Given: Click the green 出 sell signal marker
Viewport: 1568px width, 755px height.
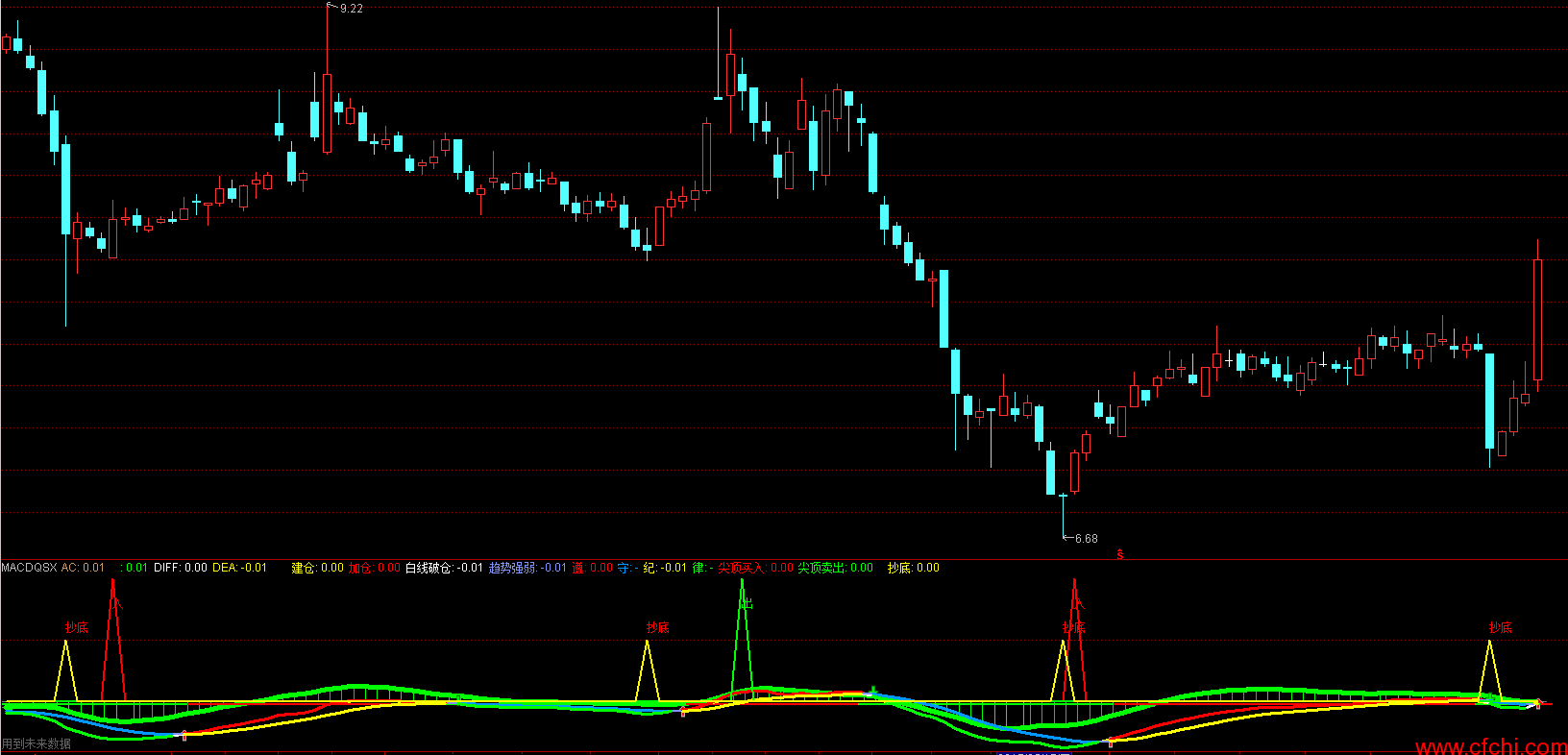Looking at the screenshot, I should (x=747, y=603).
